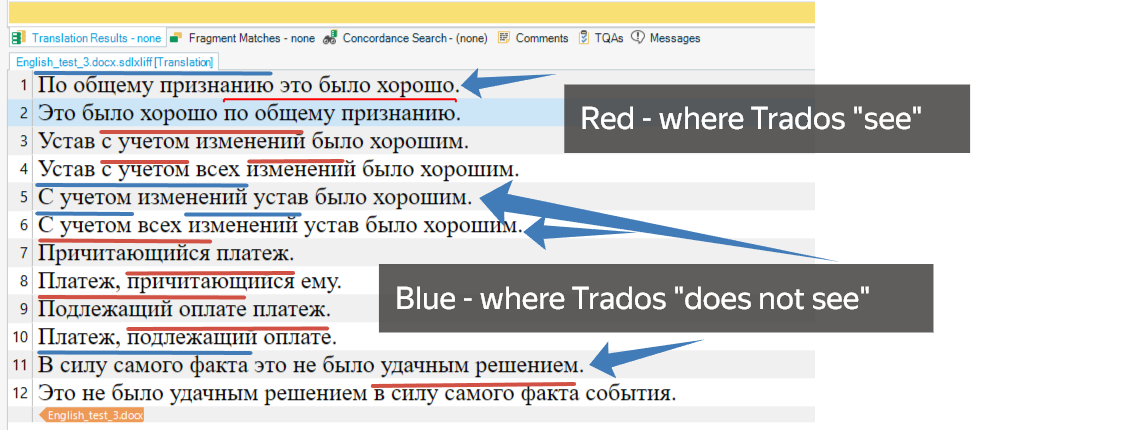
Task: Select segment ending "в силу самого факта события."
Action: [357, 392]
